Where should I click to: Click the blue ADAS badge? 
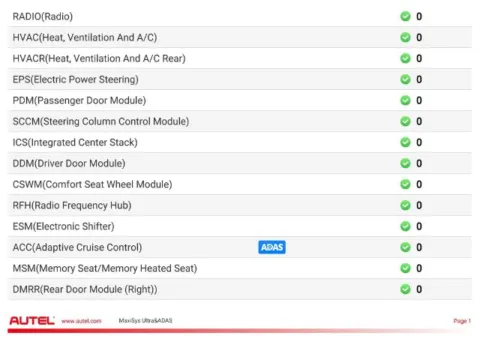click(272, 247)
